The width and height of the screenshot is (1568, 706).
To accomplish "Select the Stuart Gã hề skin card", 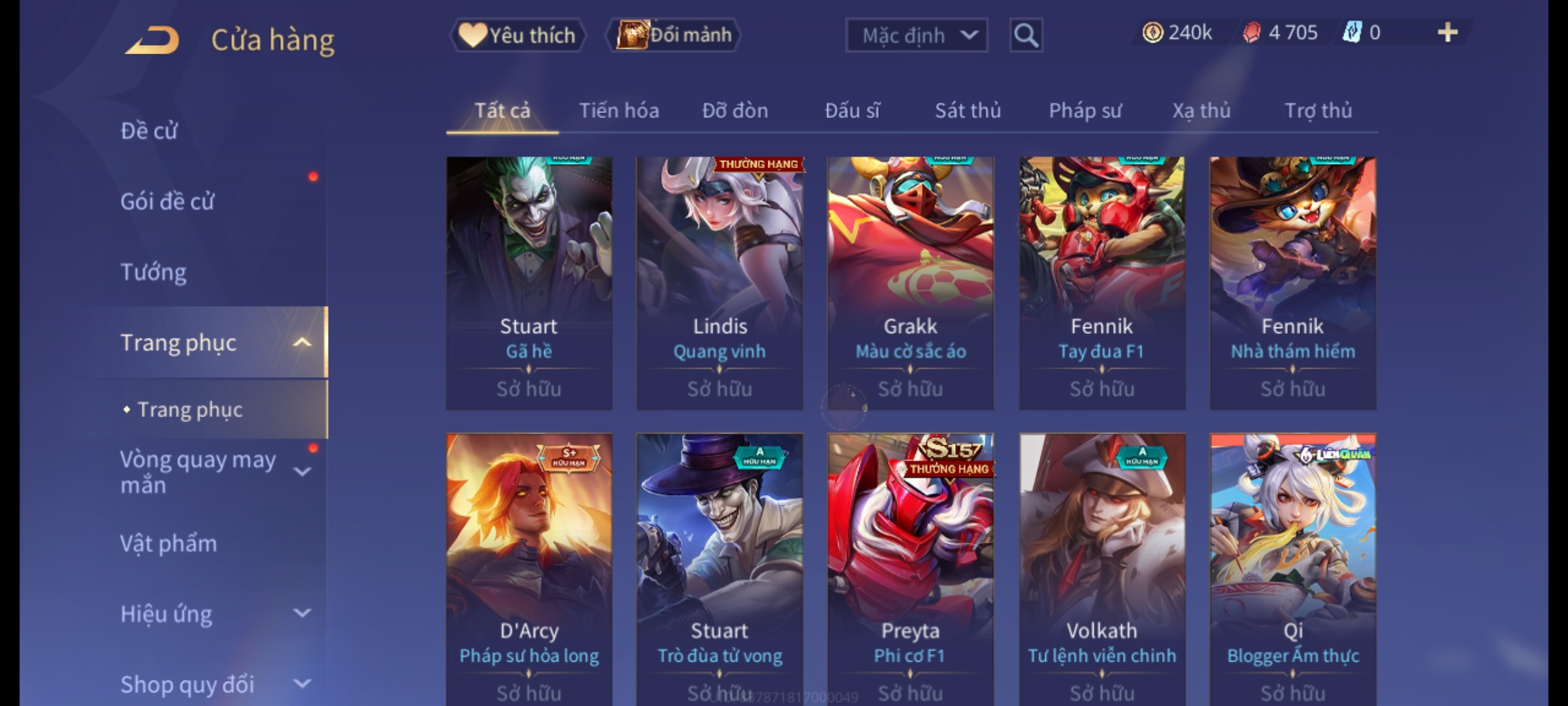I will (529, 283).
